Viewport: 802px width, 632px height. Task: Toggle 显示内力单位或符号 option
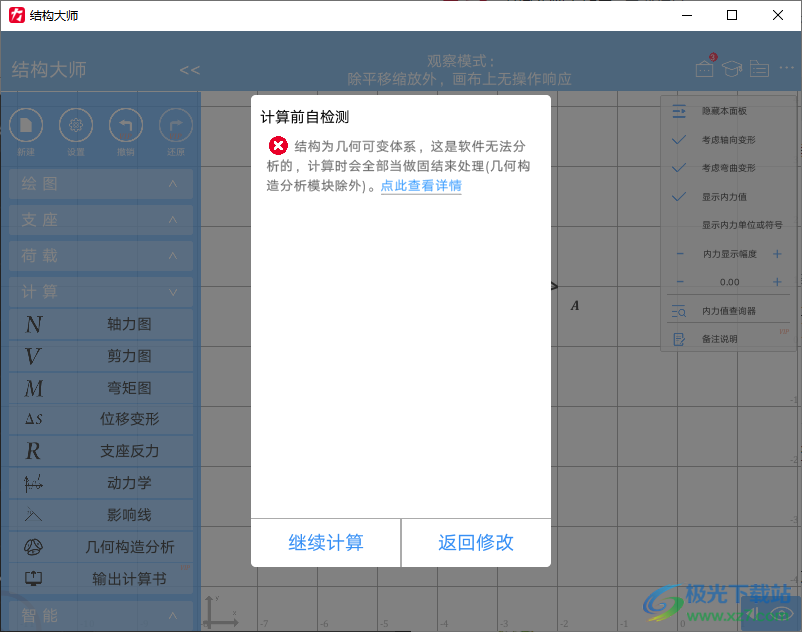click(x=742, y=225)
